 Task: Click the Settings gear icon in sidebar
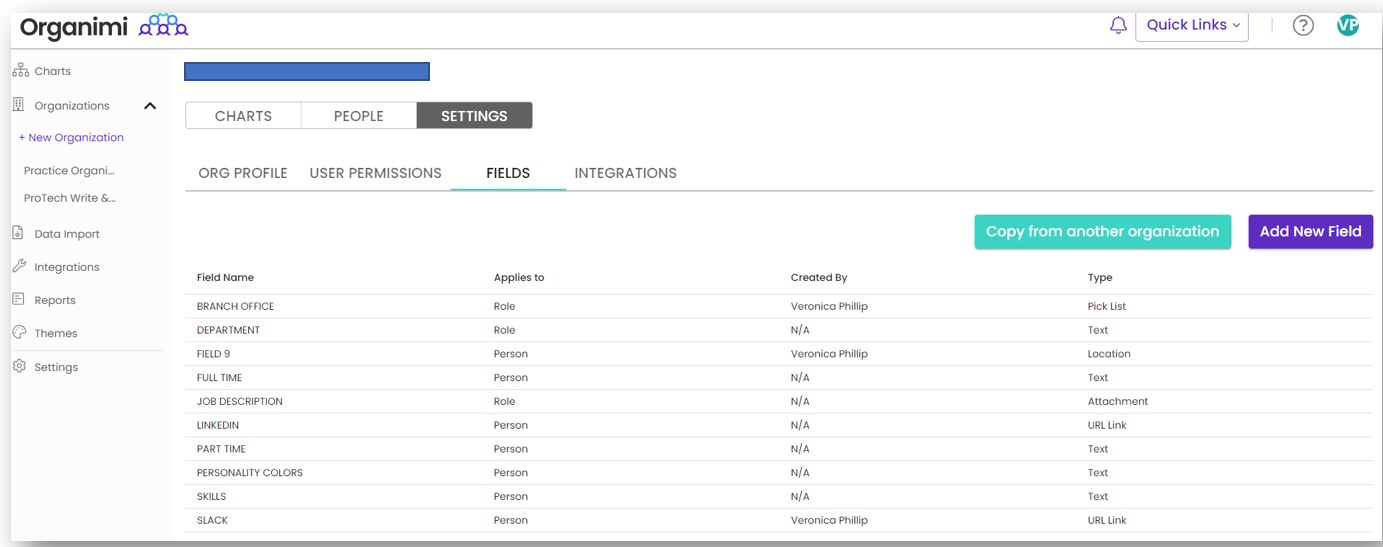(x=19, y=367)
